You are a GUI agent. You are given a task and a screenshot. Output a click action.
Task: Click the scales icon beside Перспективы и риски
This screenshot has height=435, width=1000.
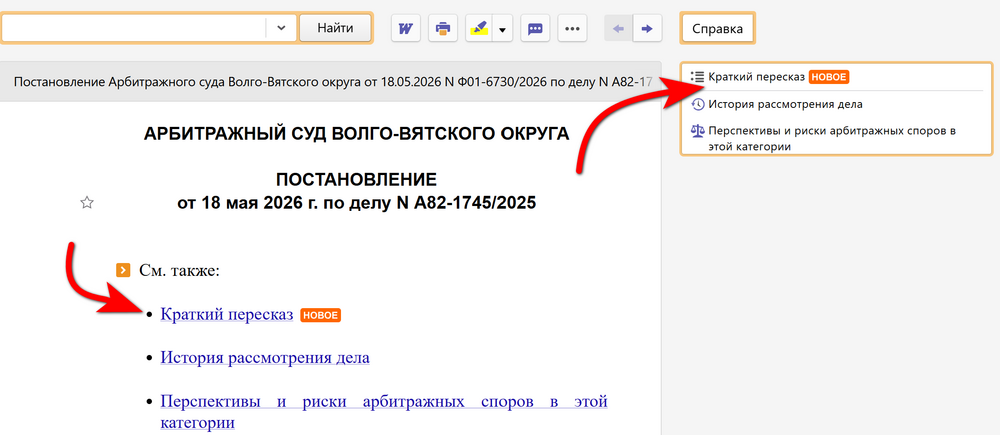[697, 131]
